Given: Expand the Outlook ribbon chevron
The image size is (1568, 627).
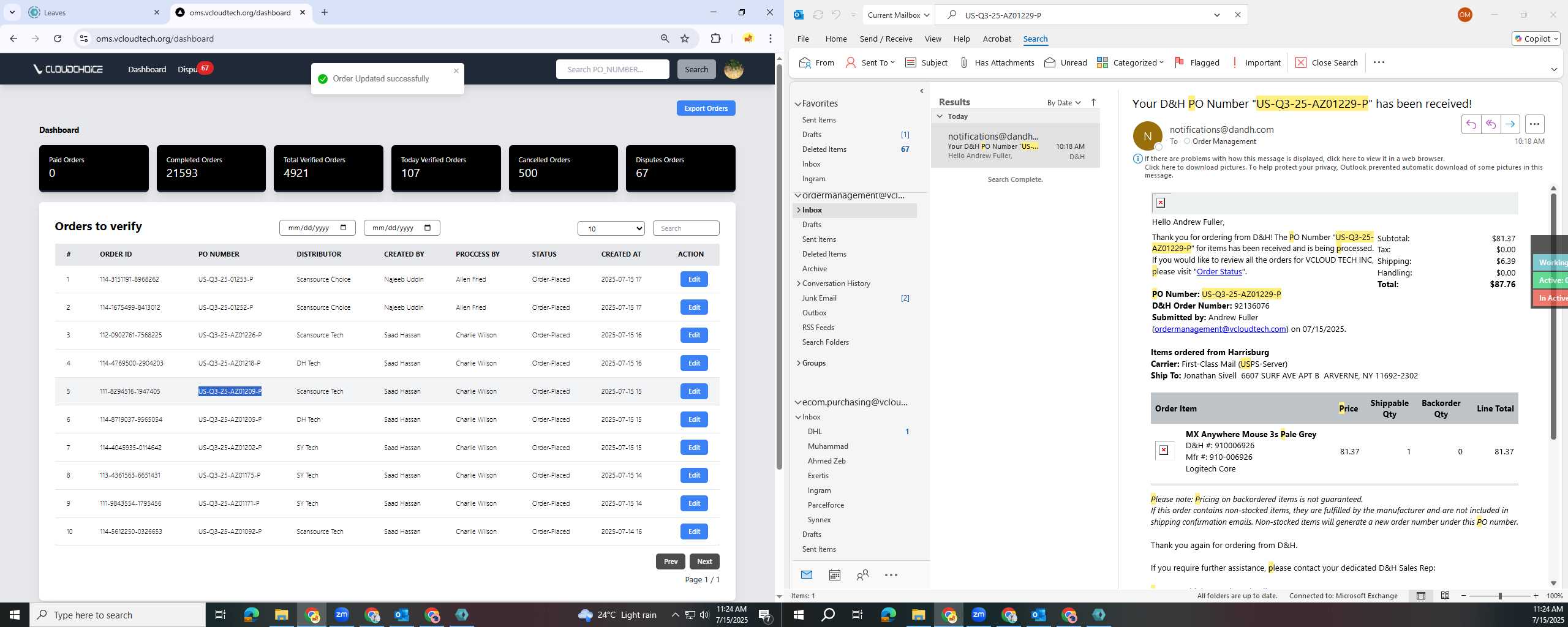Looking at the screenshot, I should (x=1553, y=69).
